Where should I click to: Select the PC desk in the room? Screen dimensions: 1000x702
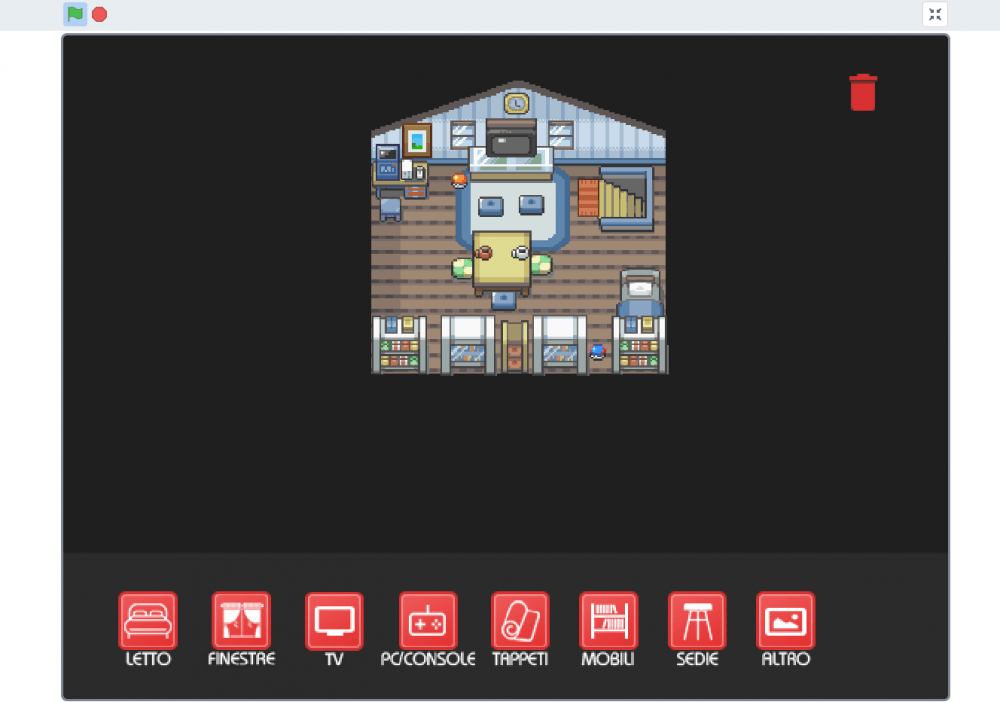pos(400,171)
